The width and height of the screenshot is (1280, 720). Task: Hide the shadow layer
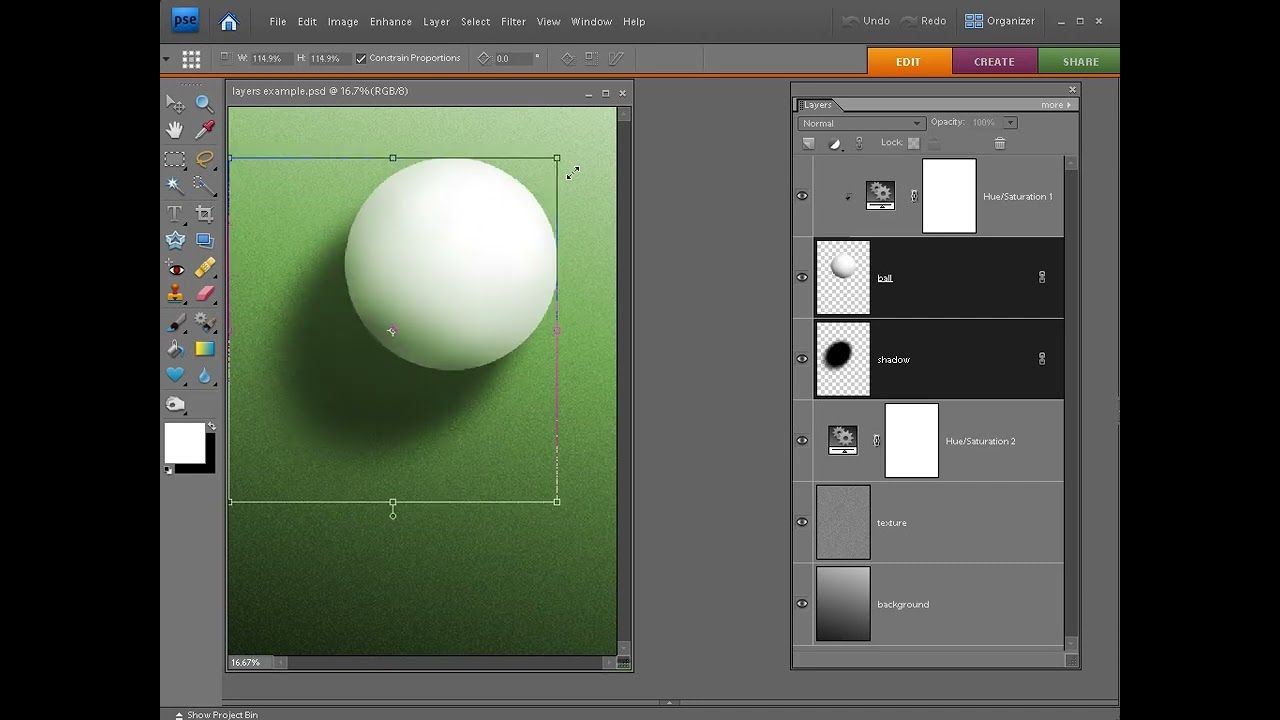coord(802,359)
